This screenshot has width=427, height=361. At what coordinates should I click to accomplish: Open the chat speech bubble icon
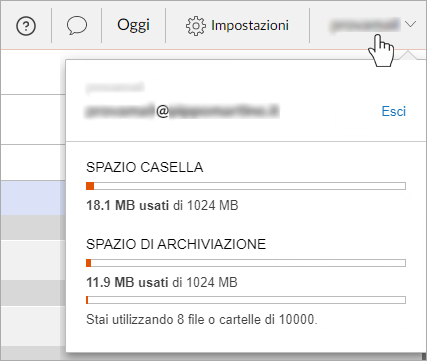coord(77,26)
